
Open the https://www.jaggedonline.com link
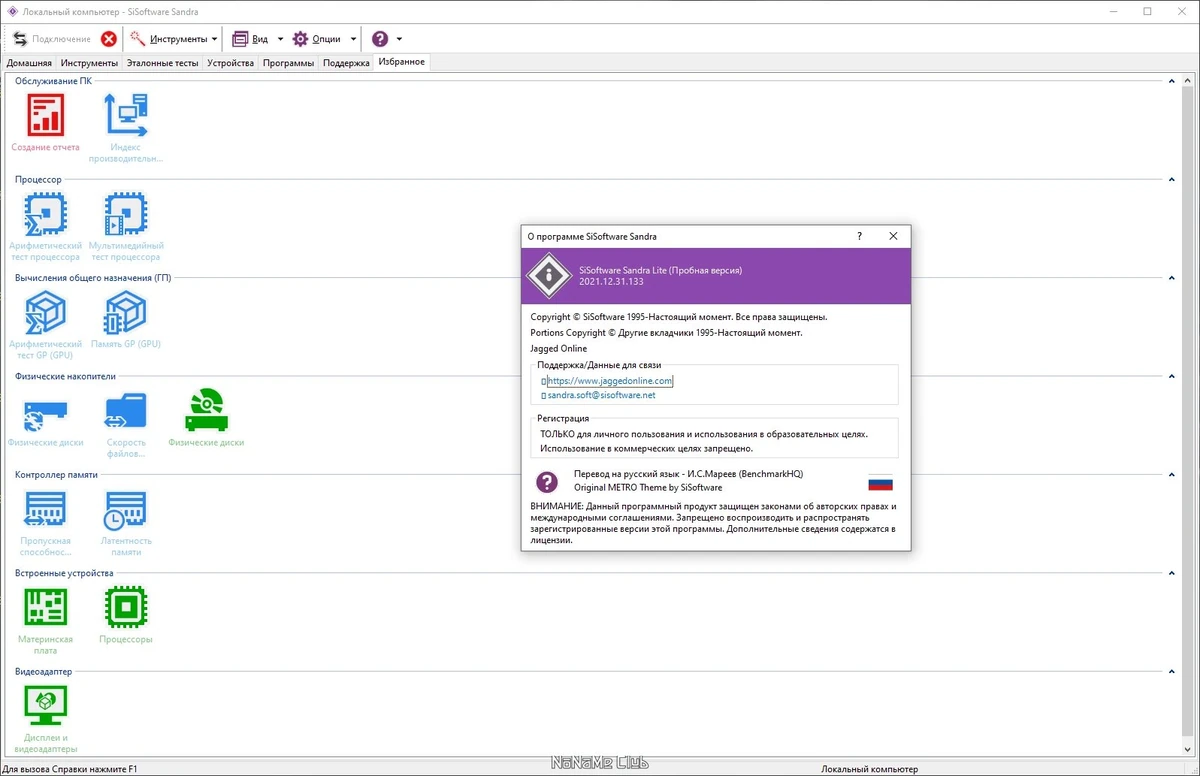pos(610,381)
